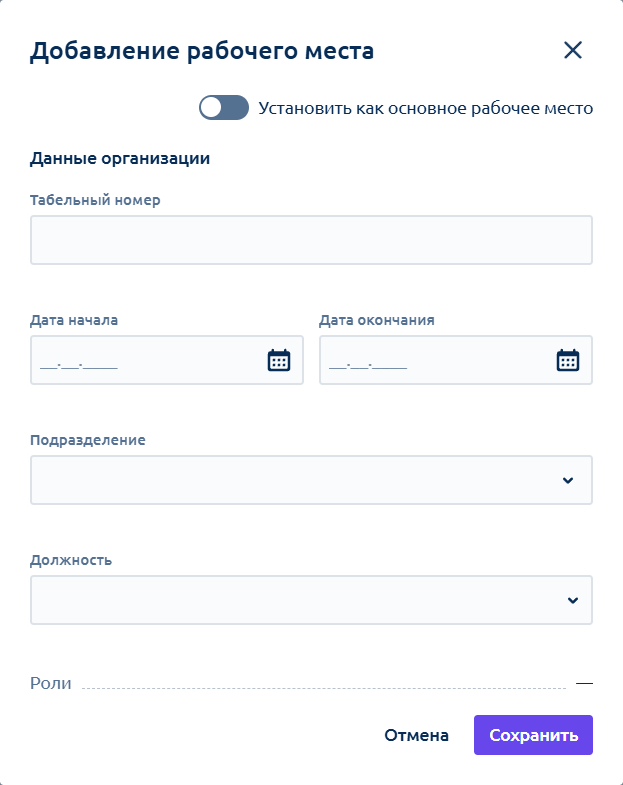The width and height of the screenshot is (623, 785).
Task: Enable the main workplace toggle switch
Action: tap(224, 108)
